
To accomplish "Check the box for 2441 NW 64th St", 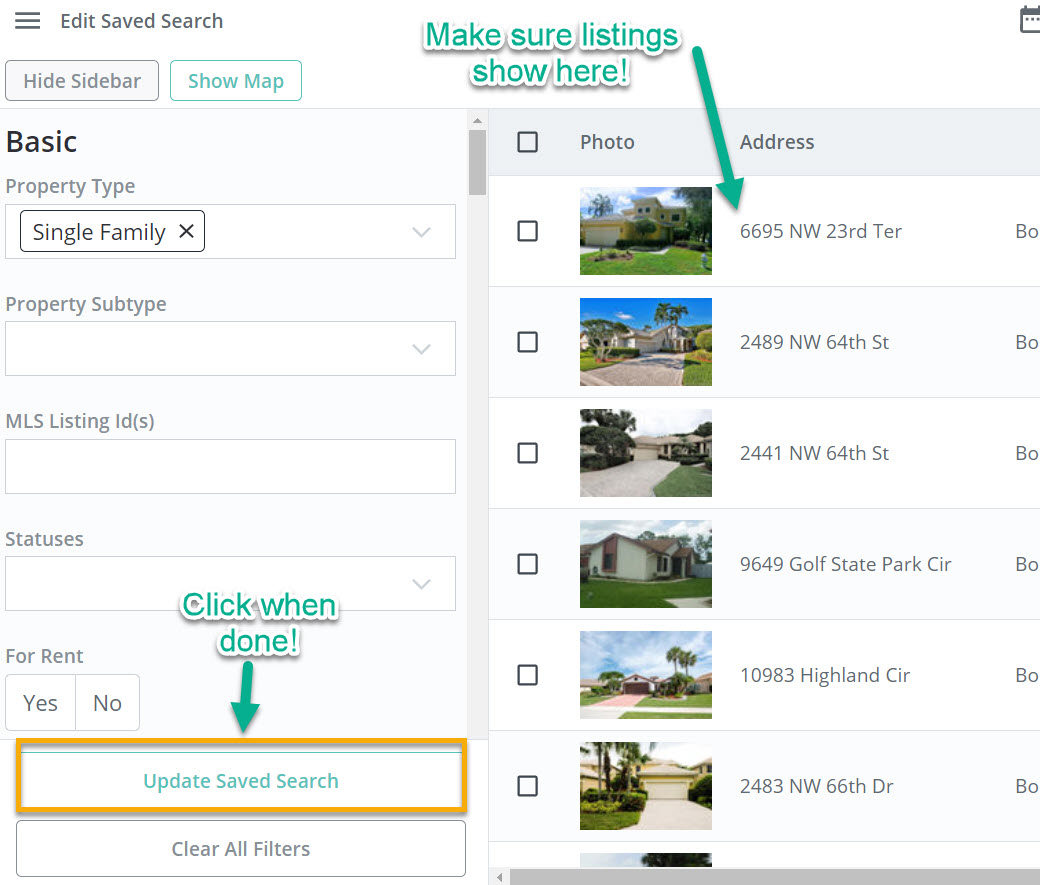I will [x=527, y=453].
